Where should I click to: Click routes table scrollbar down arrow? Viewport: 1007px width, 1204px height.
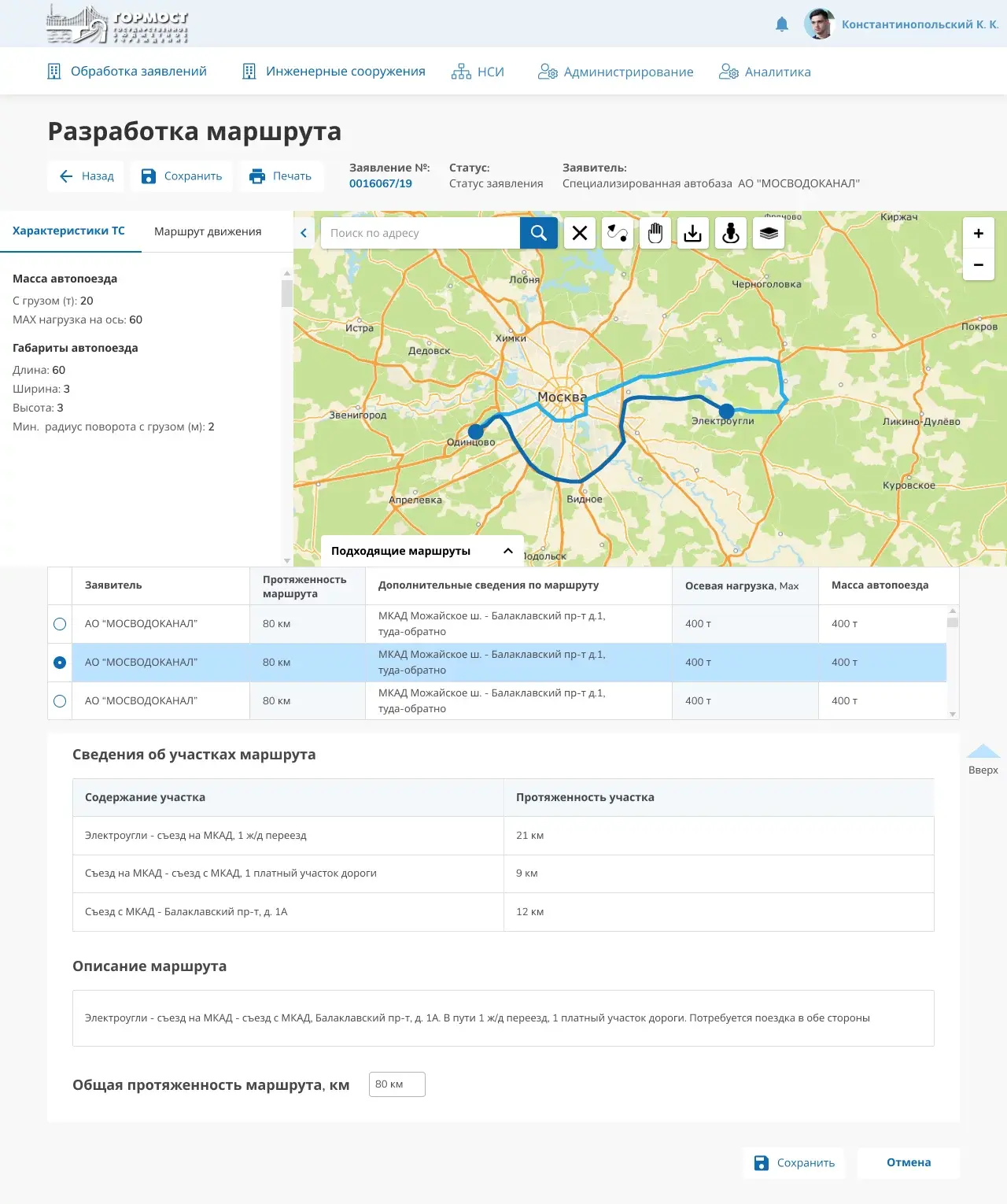point(953,715)
